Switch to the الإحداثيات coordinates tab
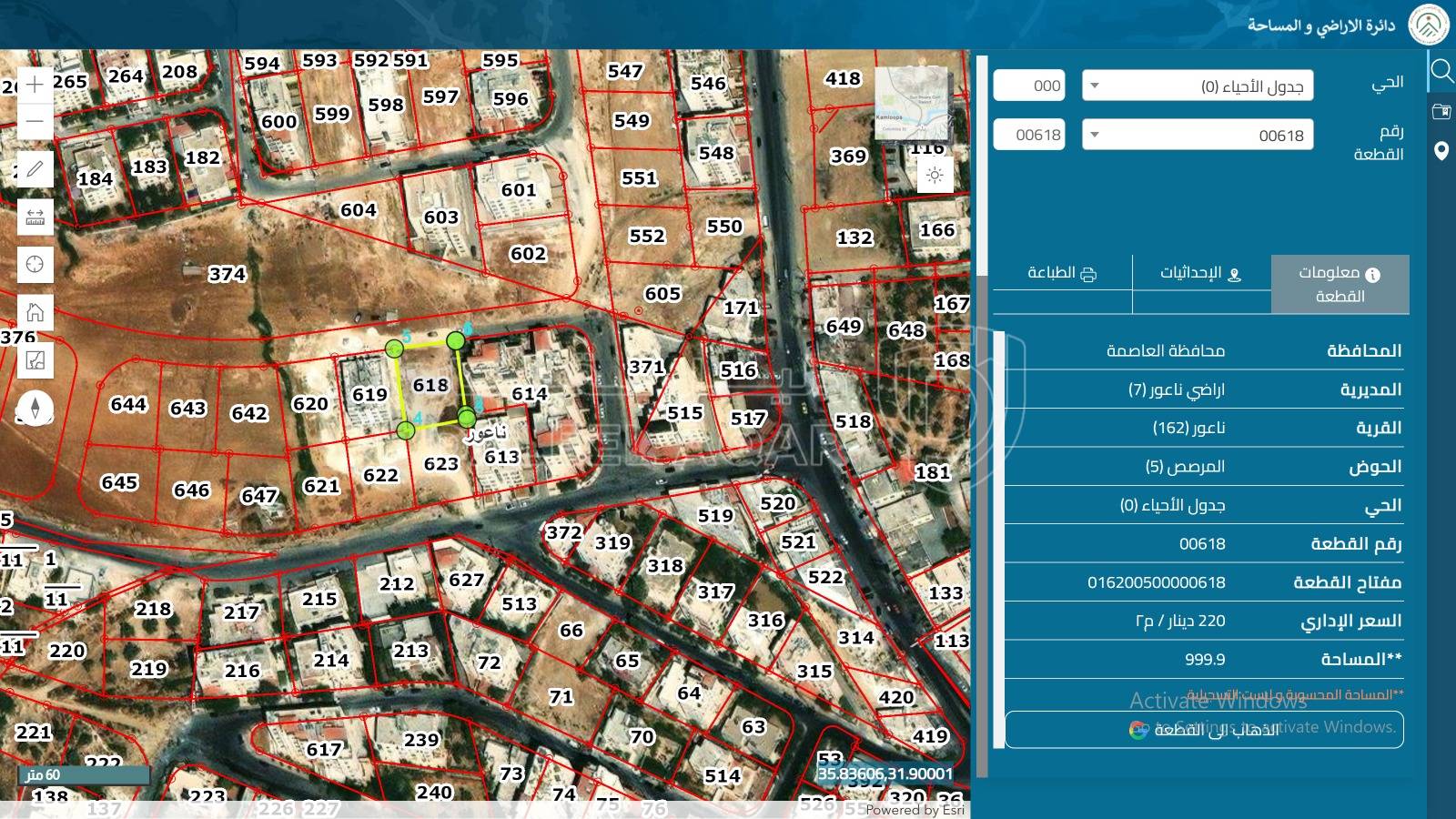Viewport: 1456px width, 819px height. pos(1200,273)
